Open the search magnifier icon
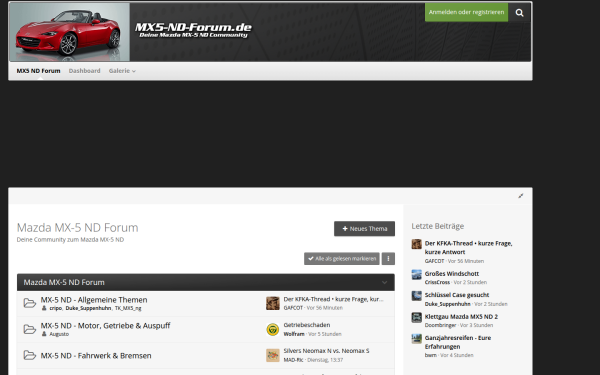Viewport: 600px width, 375px height. click(519, 13)
